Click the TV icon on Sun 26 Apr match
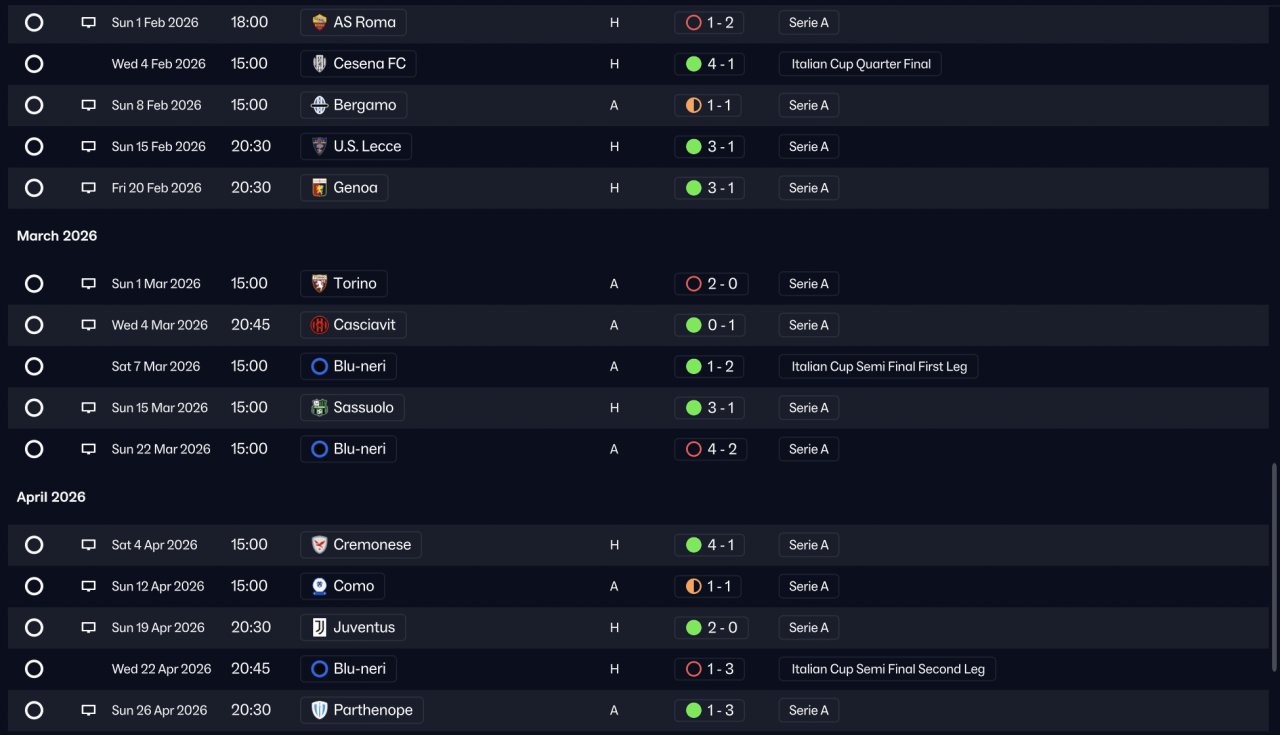The image size is (1280, 735). click(x=89, y=710)
